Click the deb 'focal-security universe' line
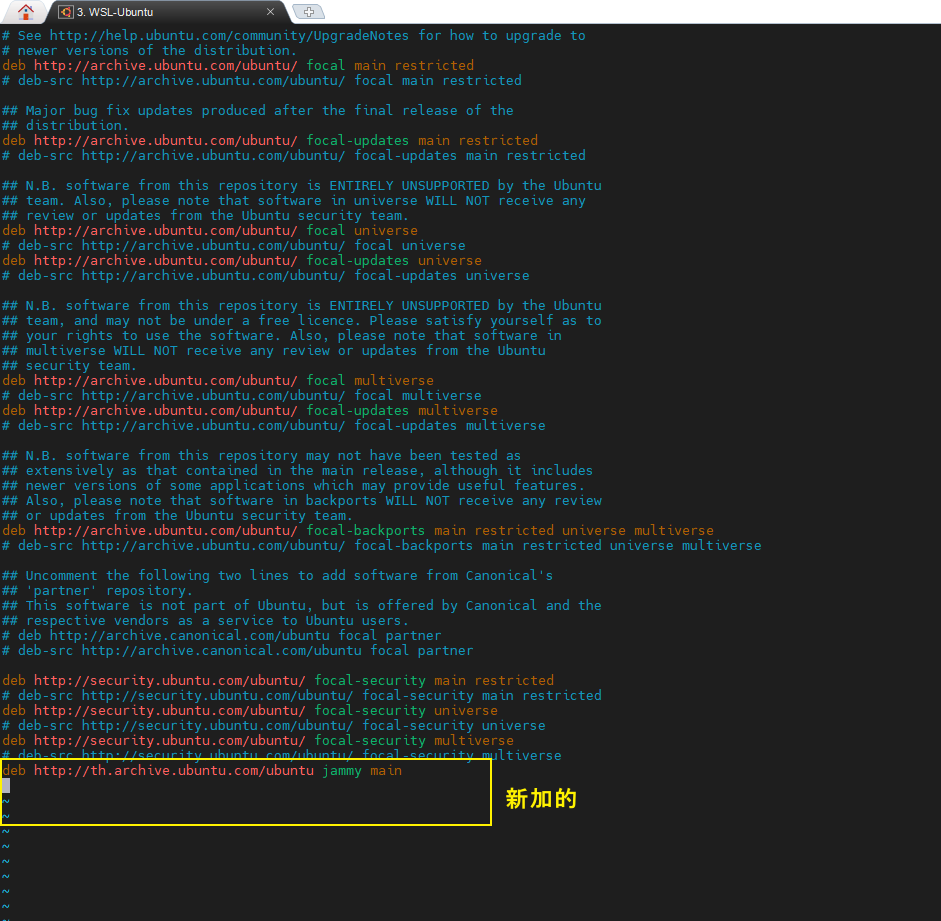This screenshot has width=941, height=921. click(x=250, y=710)
